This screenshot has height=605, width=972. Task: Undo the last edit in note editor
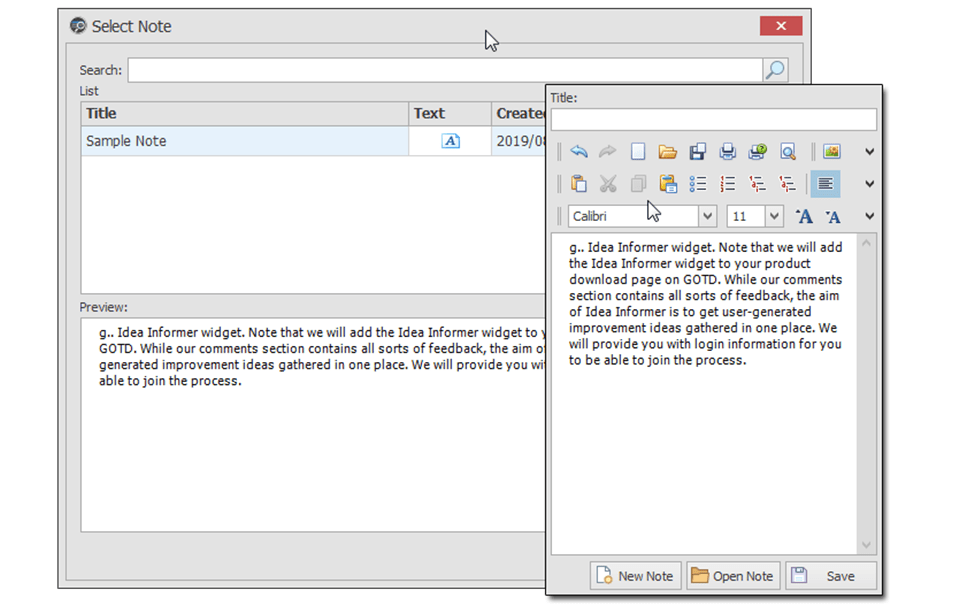pyautogui.click(x=578, y=151)
